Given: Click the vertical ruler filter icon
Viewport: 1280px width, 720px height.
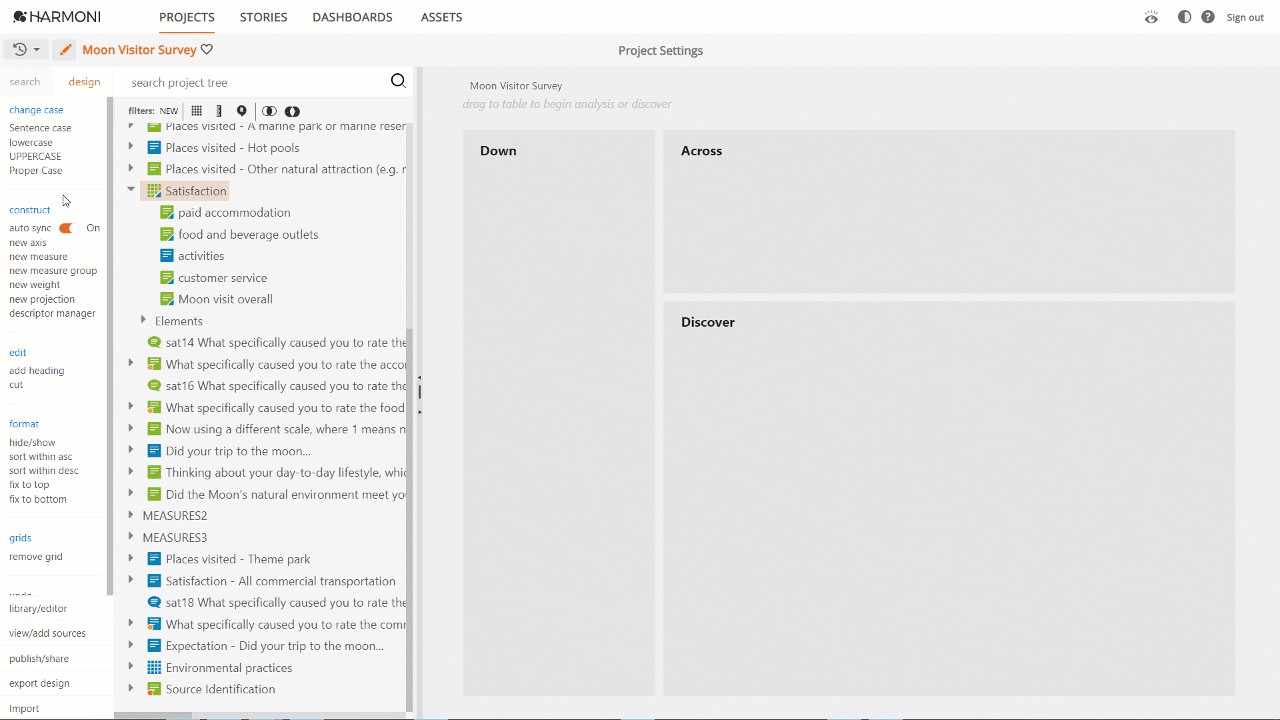Looking at the screenshot, I should 219,111.
